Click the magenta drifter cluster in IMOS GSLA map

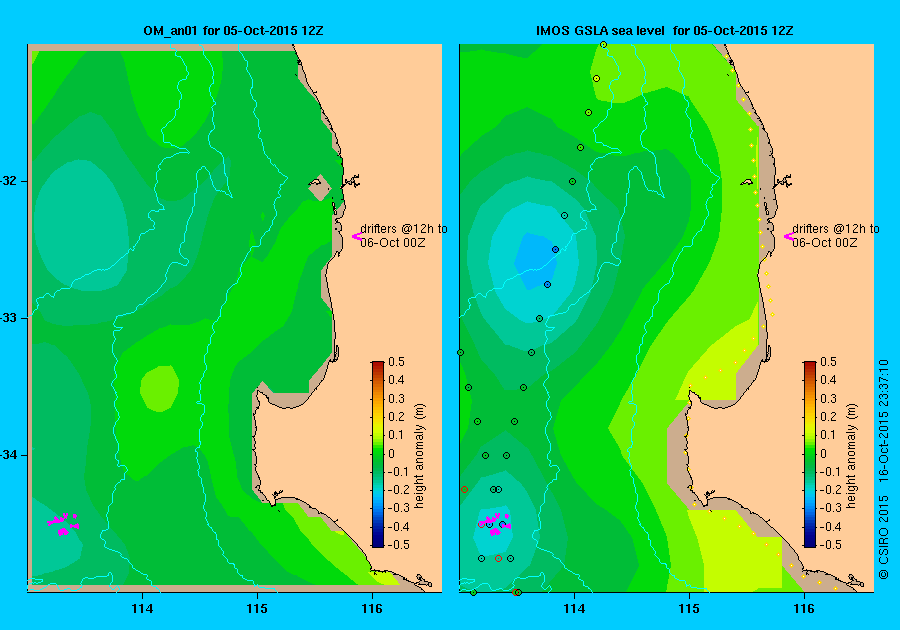tap(495, 524)
